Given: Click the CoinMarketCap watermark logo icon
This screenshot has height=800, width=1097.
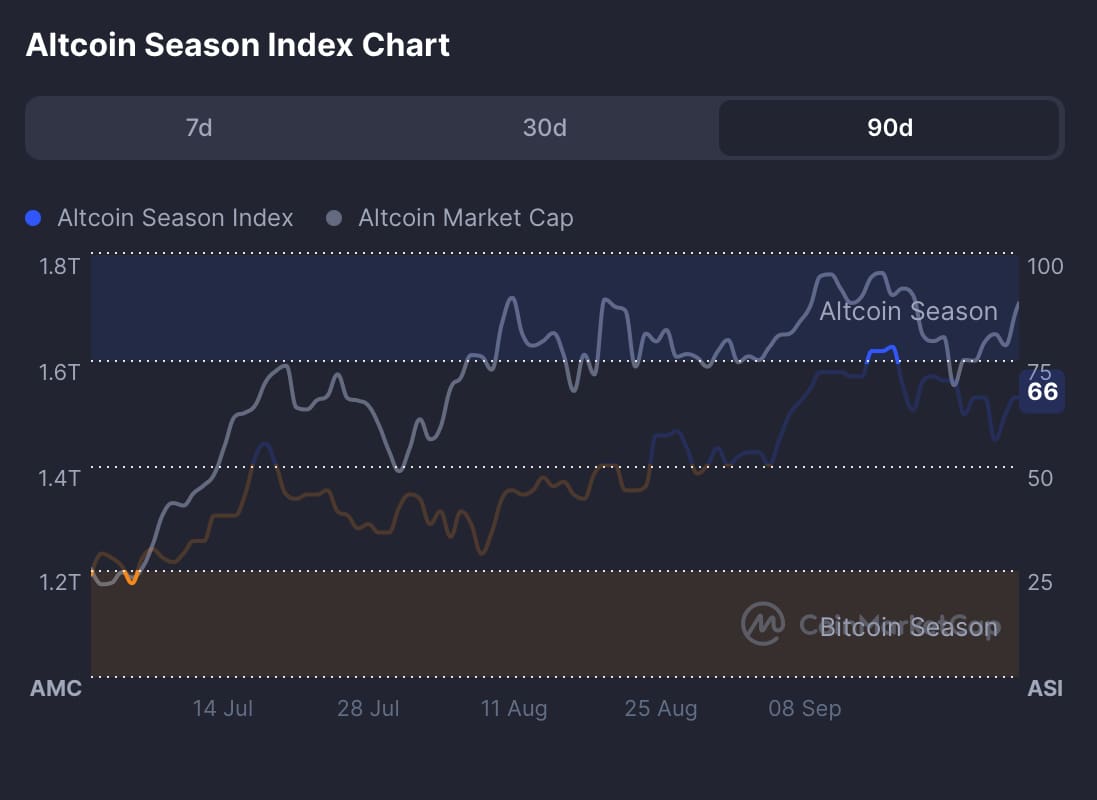Looking at the screenshot, I should click(762, 624).
